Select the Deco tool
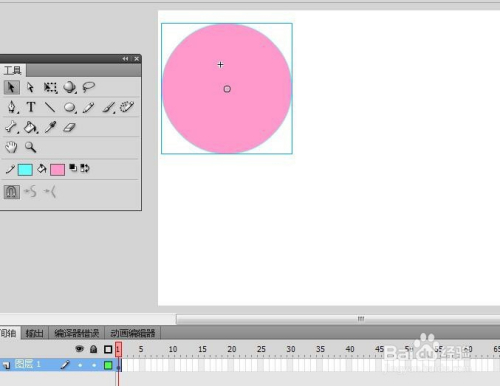The height and width of the screenshot is (386, 500). click(x=127, y=107)
